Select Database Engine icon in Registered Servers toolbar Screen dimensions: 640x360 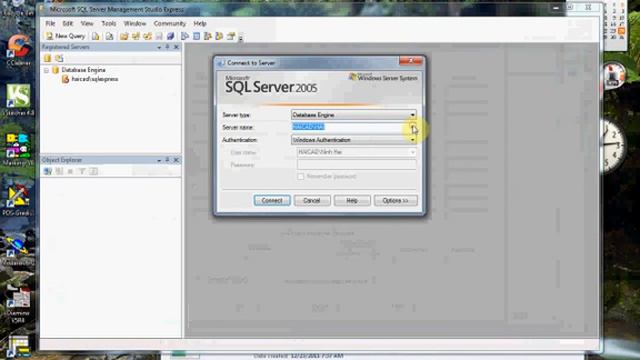coord(48,58)
